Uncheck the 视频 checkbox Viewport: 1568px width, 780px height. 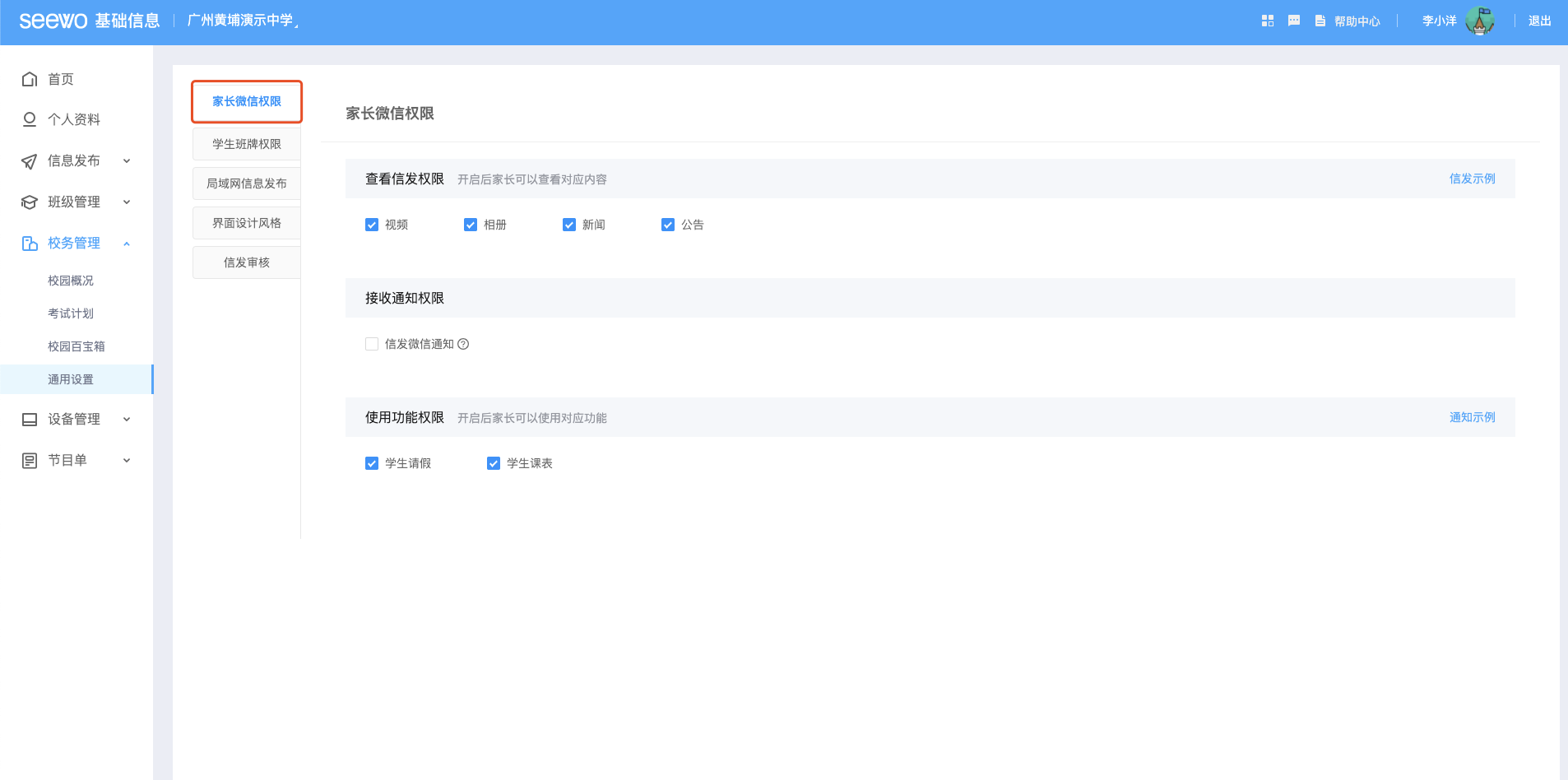point(372,225)
